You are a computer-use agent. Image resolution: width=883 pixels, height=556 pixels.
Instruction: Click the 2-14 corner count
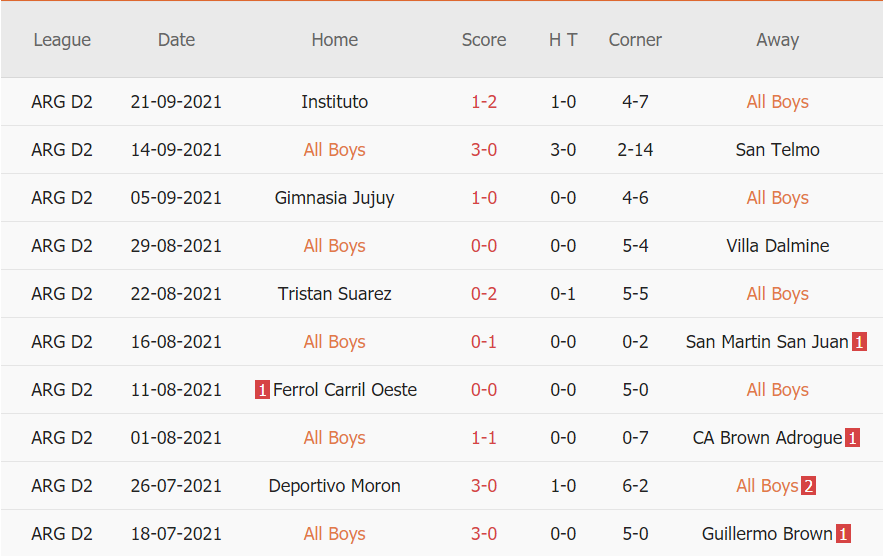[635, 150]
